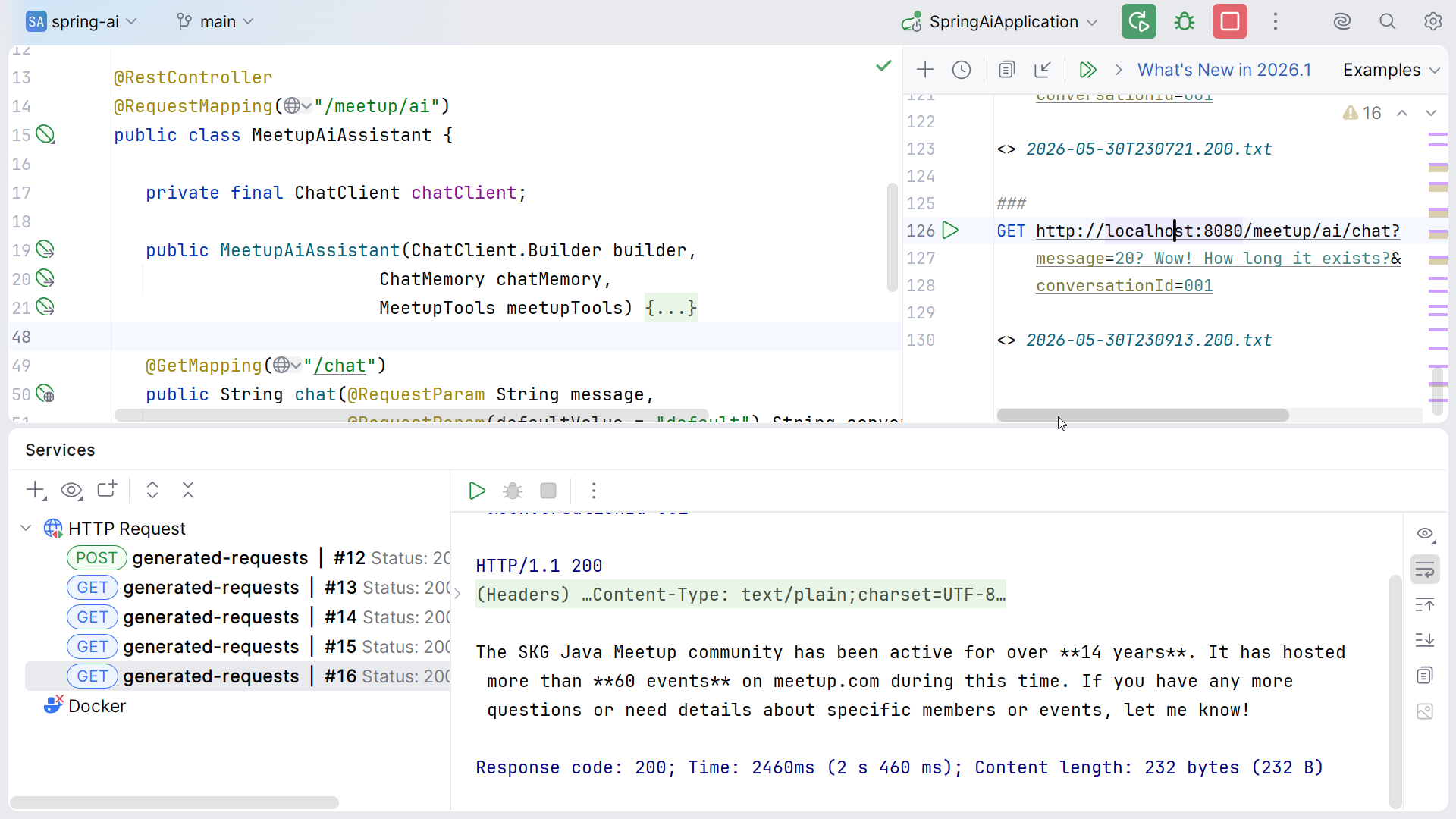Click the import request icon in HTTP toolbar
Viewport: 1456px width, 819px height.
[x=1043, y=70]
